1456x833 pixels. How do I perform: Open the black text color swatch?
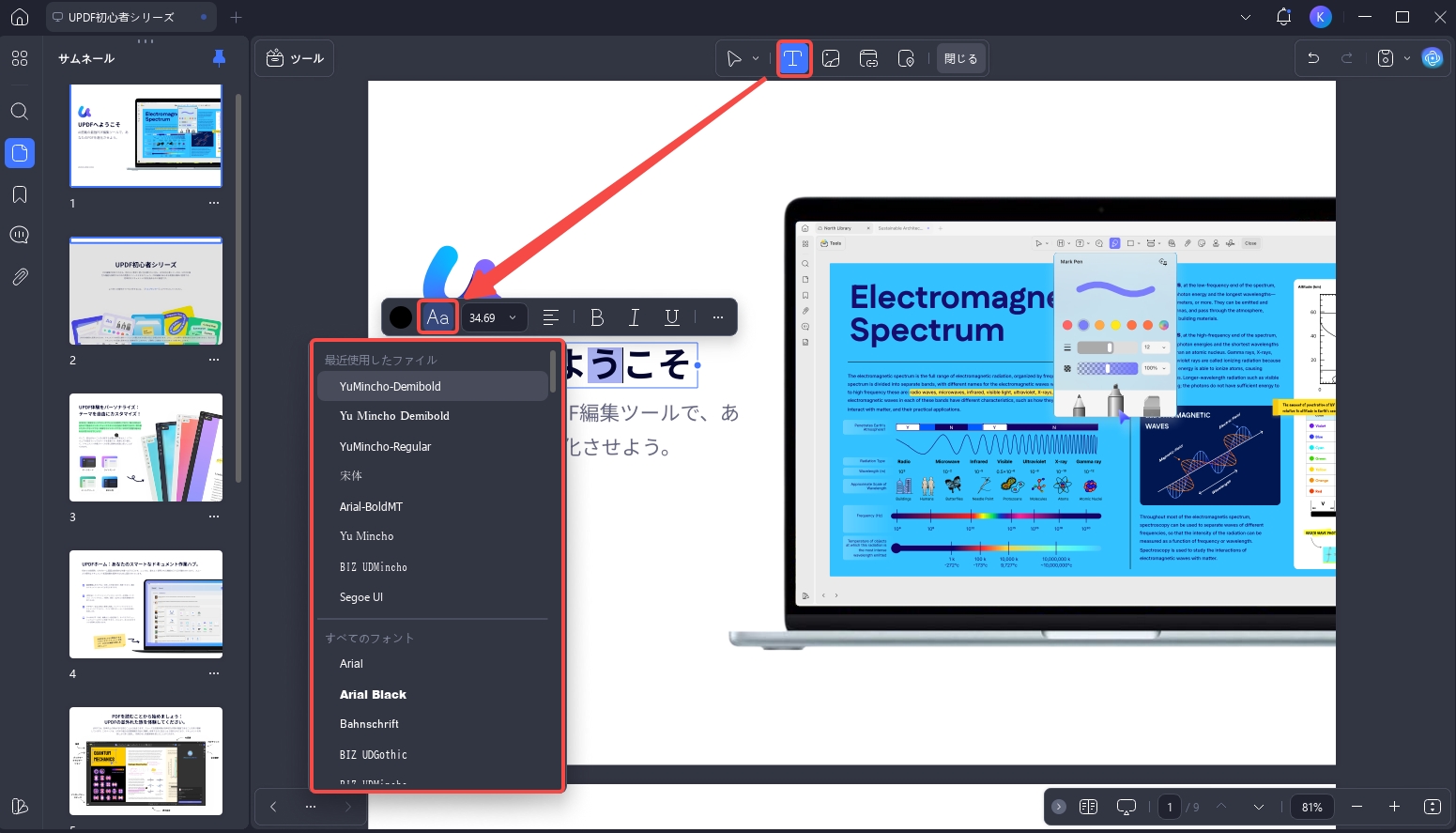[401, 317]
